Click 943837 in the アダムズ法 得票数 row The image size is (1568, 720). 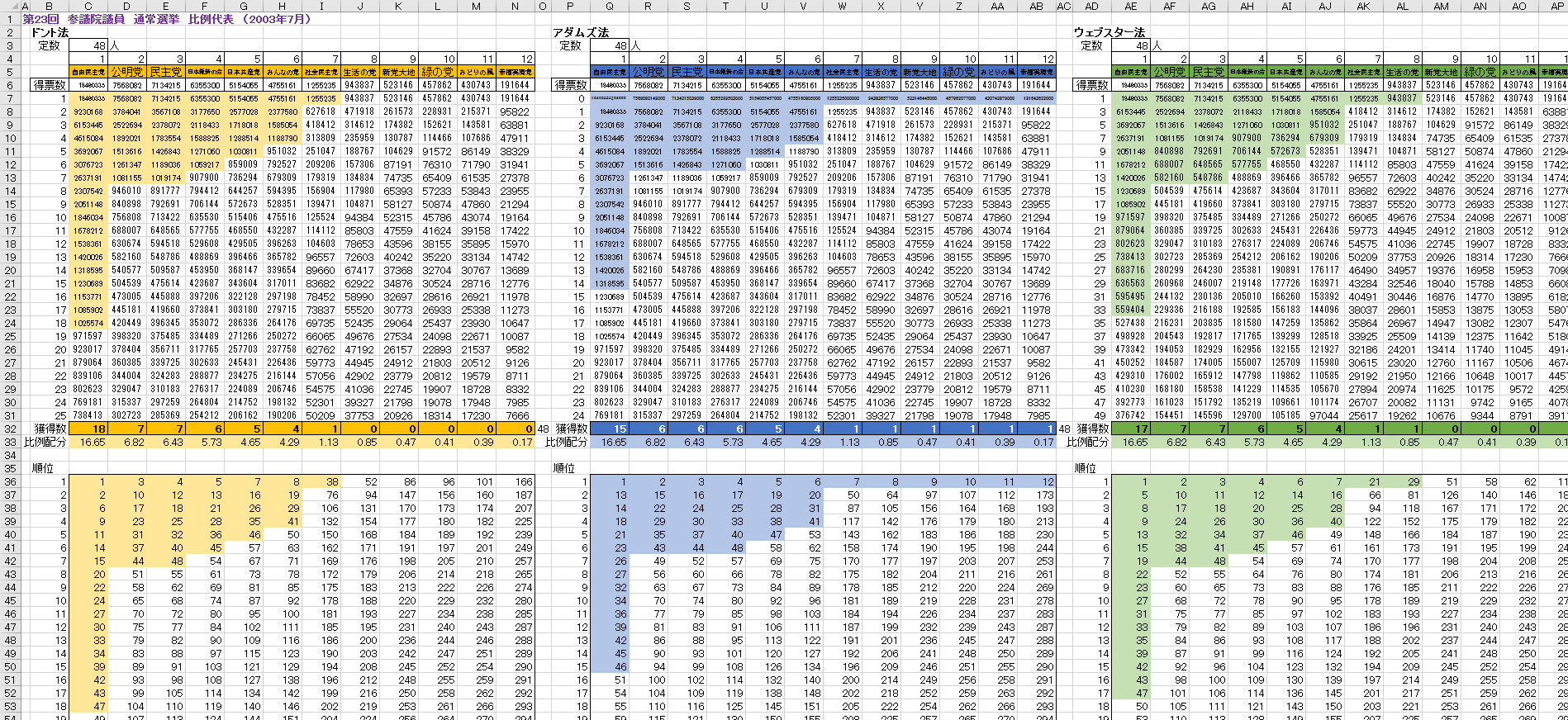pos(881,85)
